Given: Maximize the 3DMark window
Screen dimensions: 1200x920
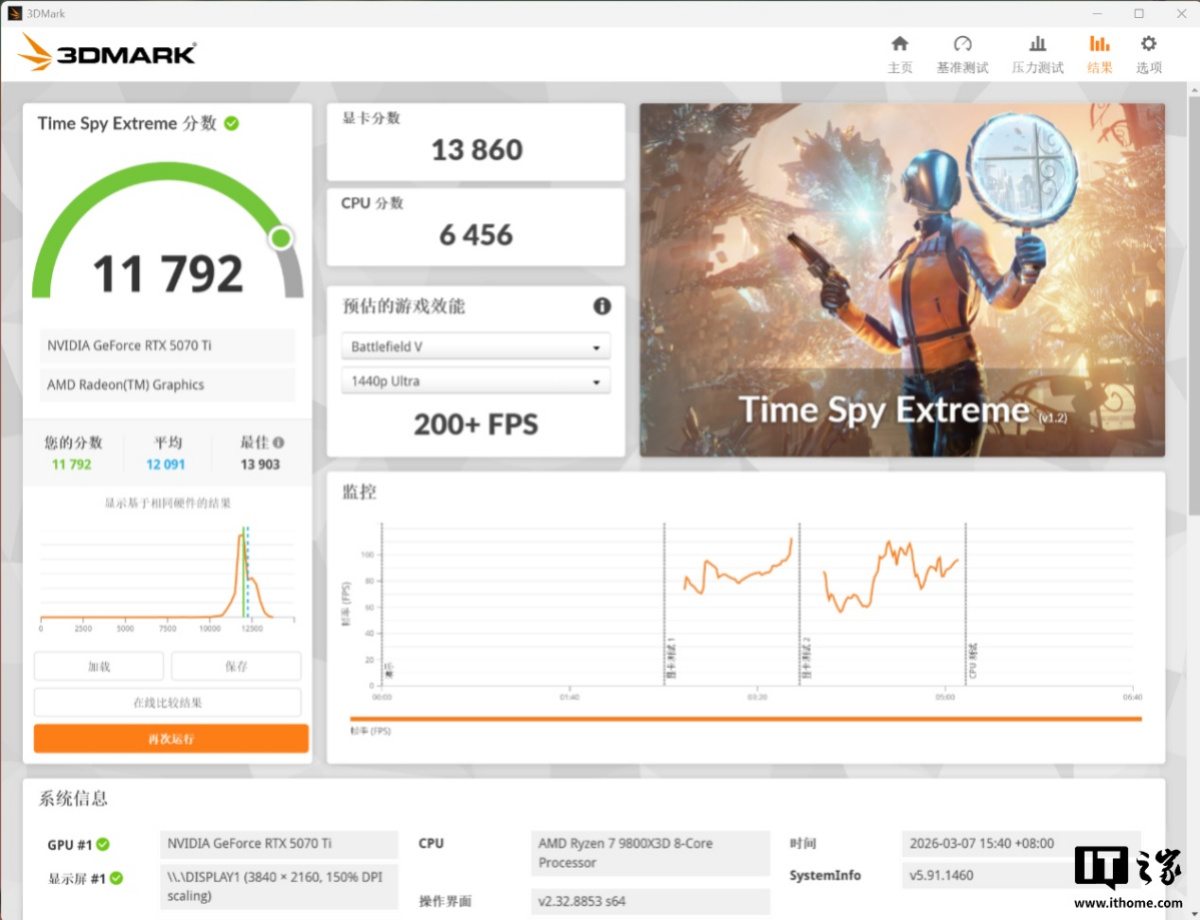Looking at the screenshot, I should coord(1139,13).
